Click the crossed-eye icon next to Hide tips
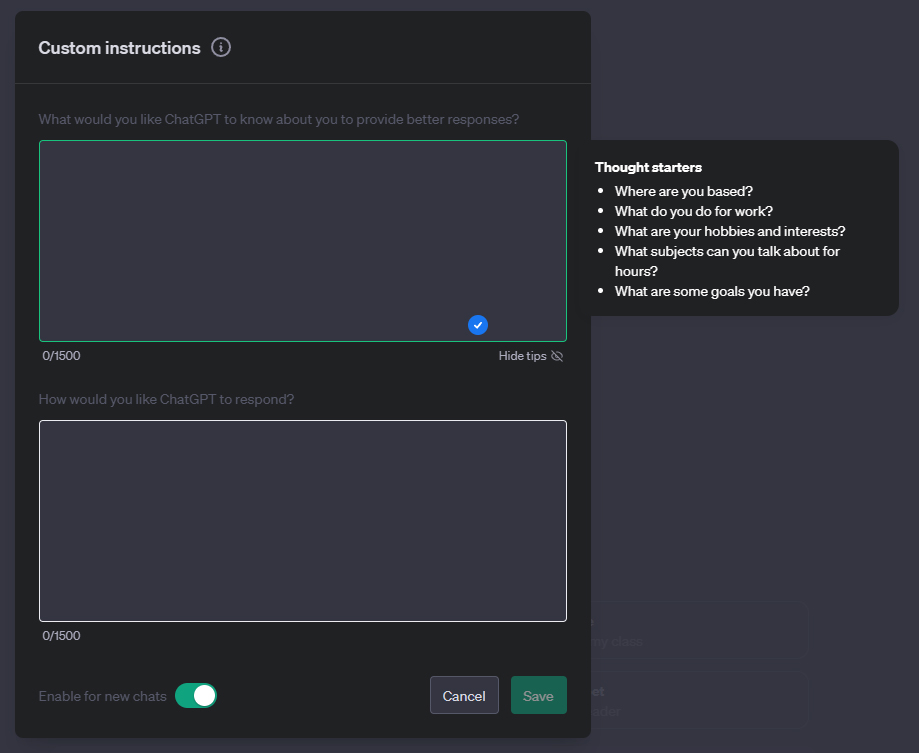This screenshot has height=753, width=919. pyautogui.click(x=557, y=356)
